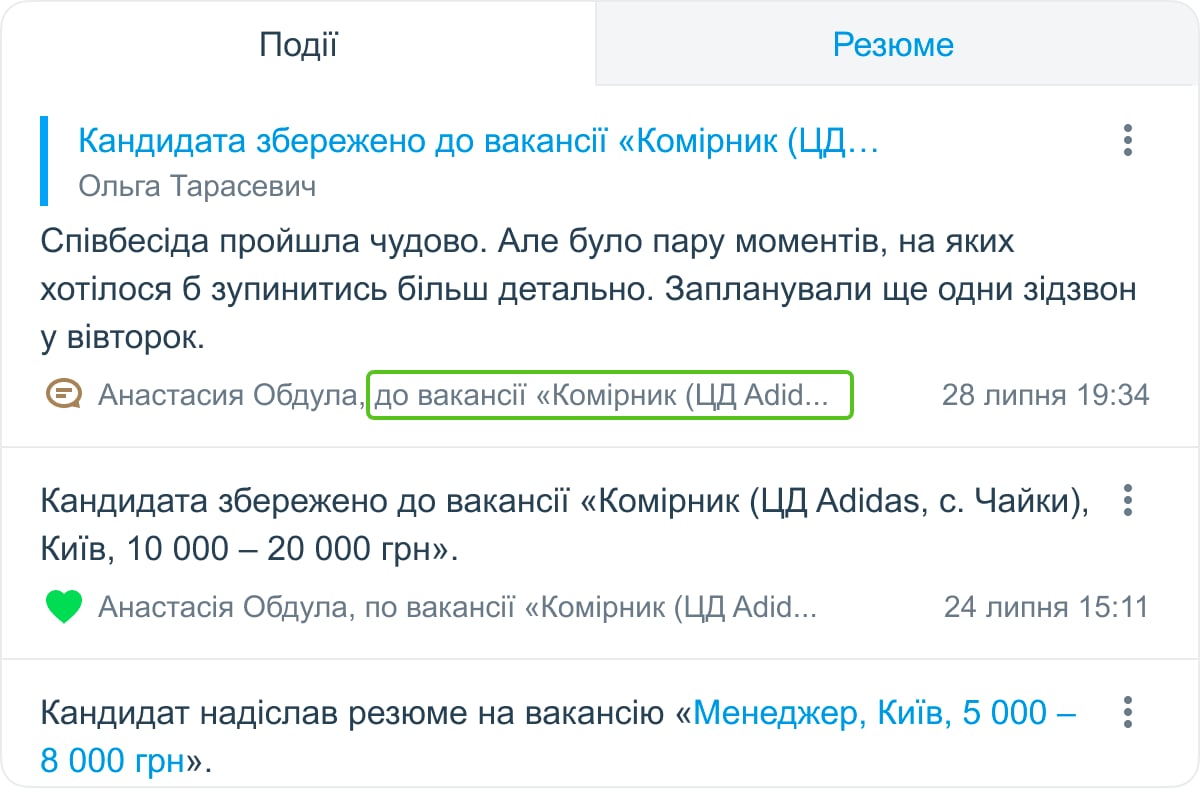Open the Події tab
This screenshot has height=788, width=1200.
pyautogui.click(x=298, y=45)
